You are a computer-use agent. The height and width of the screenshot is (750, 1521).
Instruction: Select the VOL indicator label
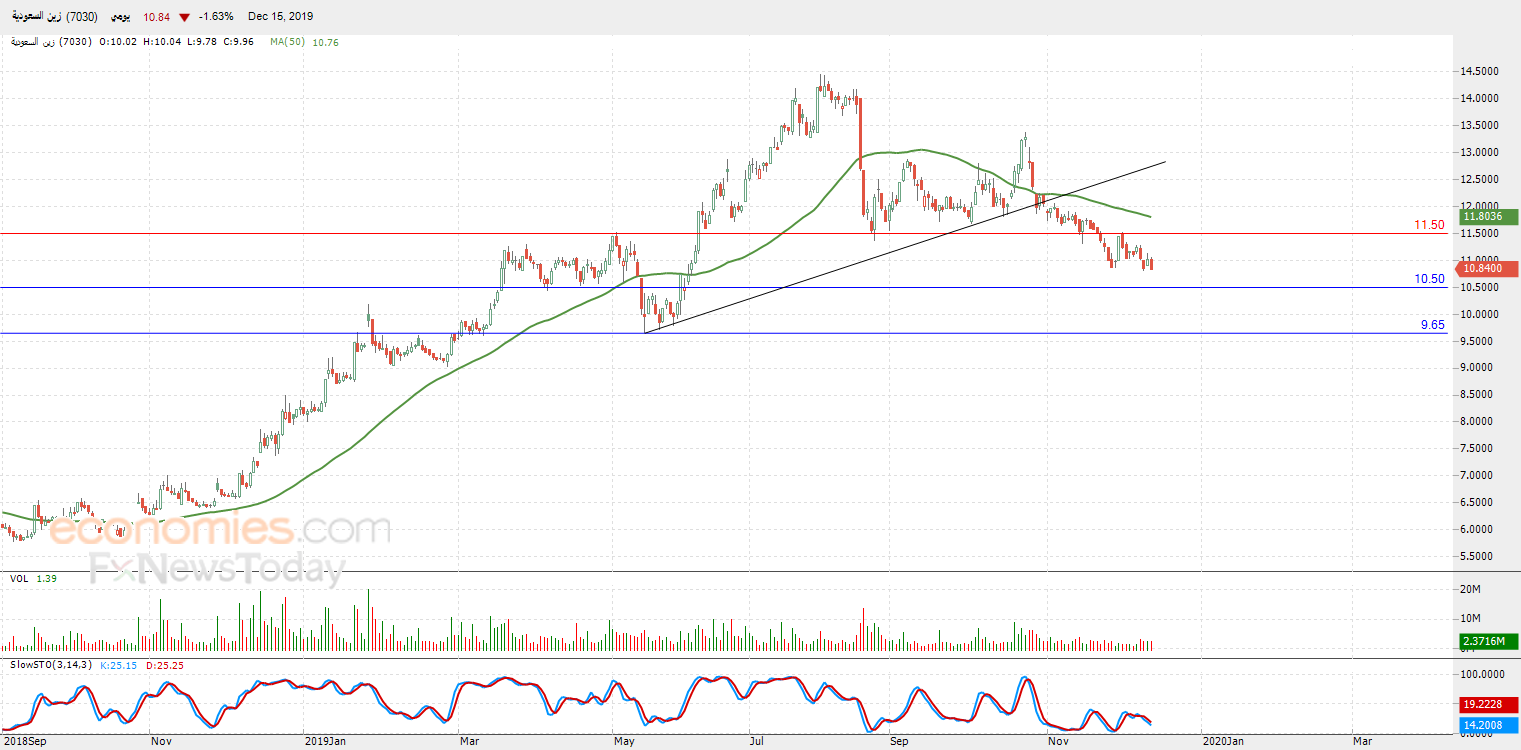[x=19, y=579]
